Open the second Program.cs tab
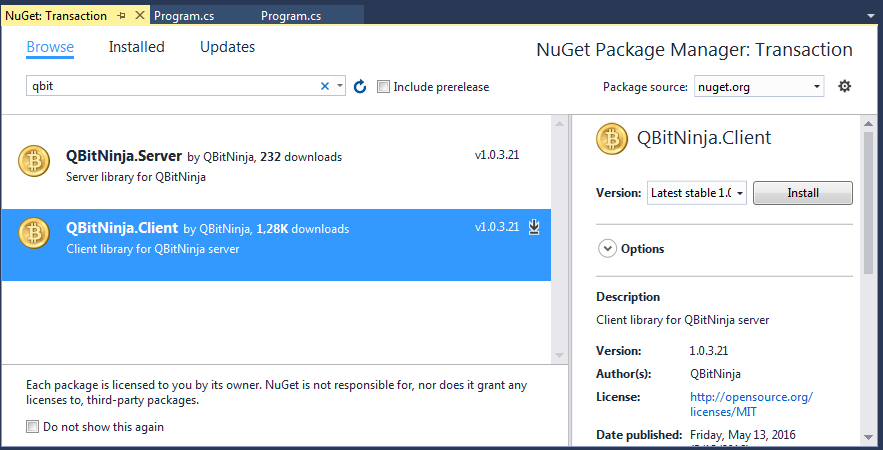 [291, 16]
